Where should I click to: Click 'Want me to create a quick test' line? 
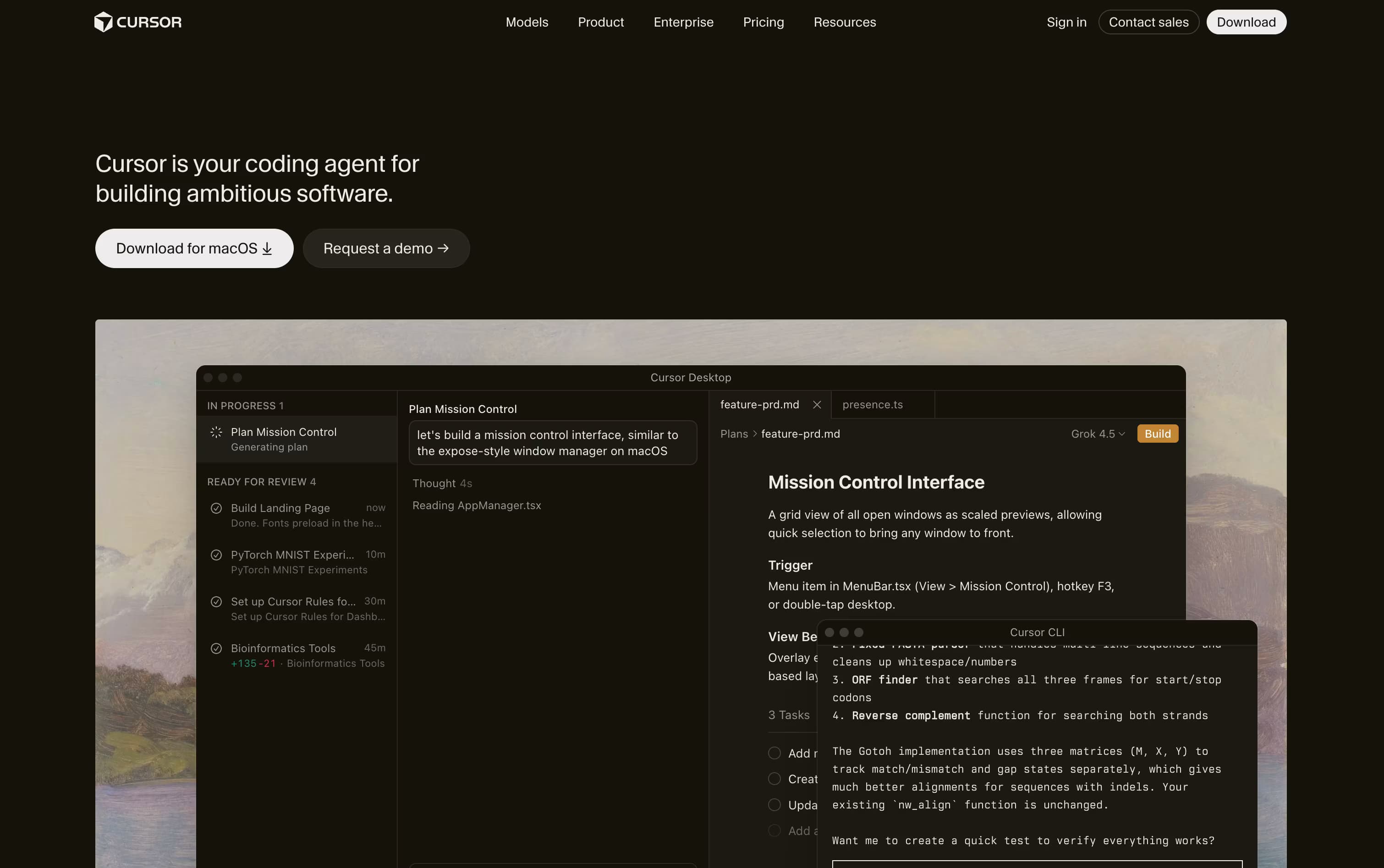1023,841
